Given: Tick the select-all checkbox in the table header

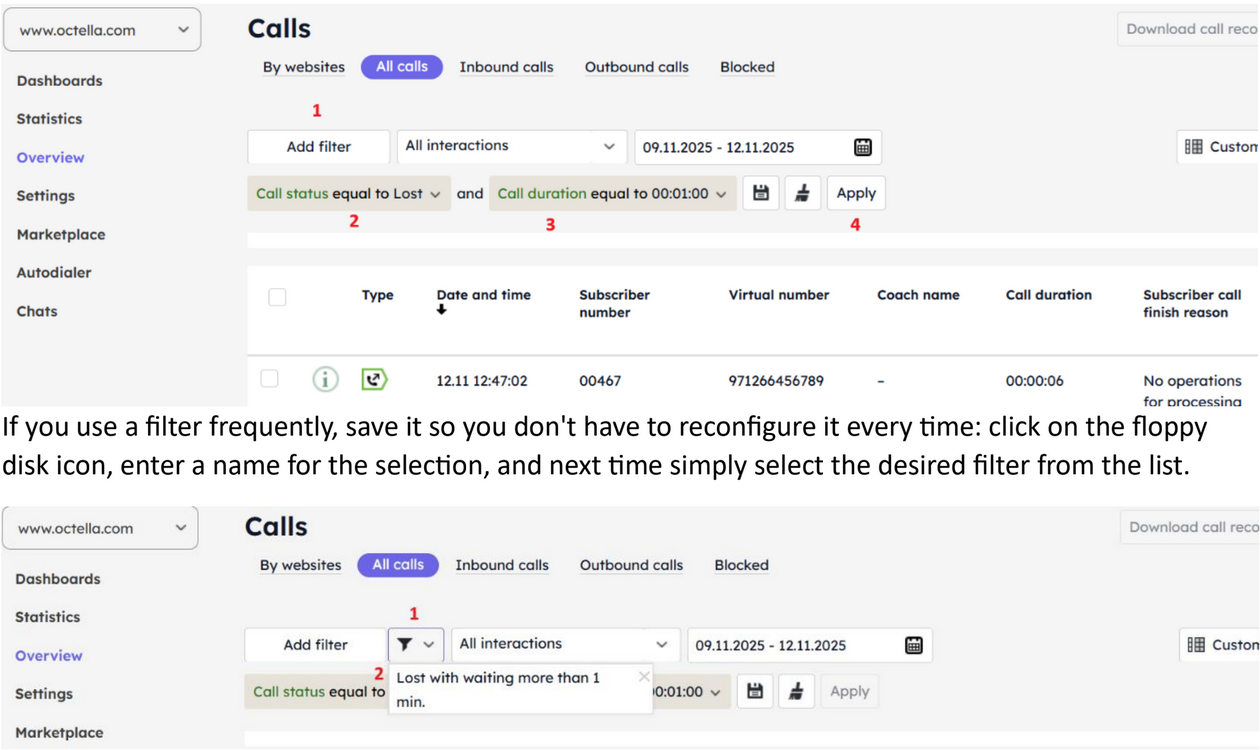Looking at the screenshot, I should 277,297.
